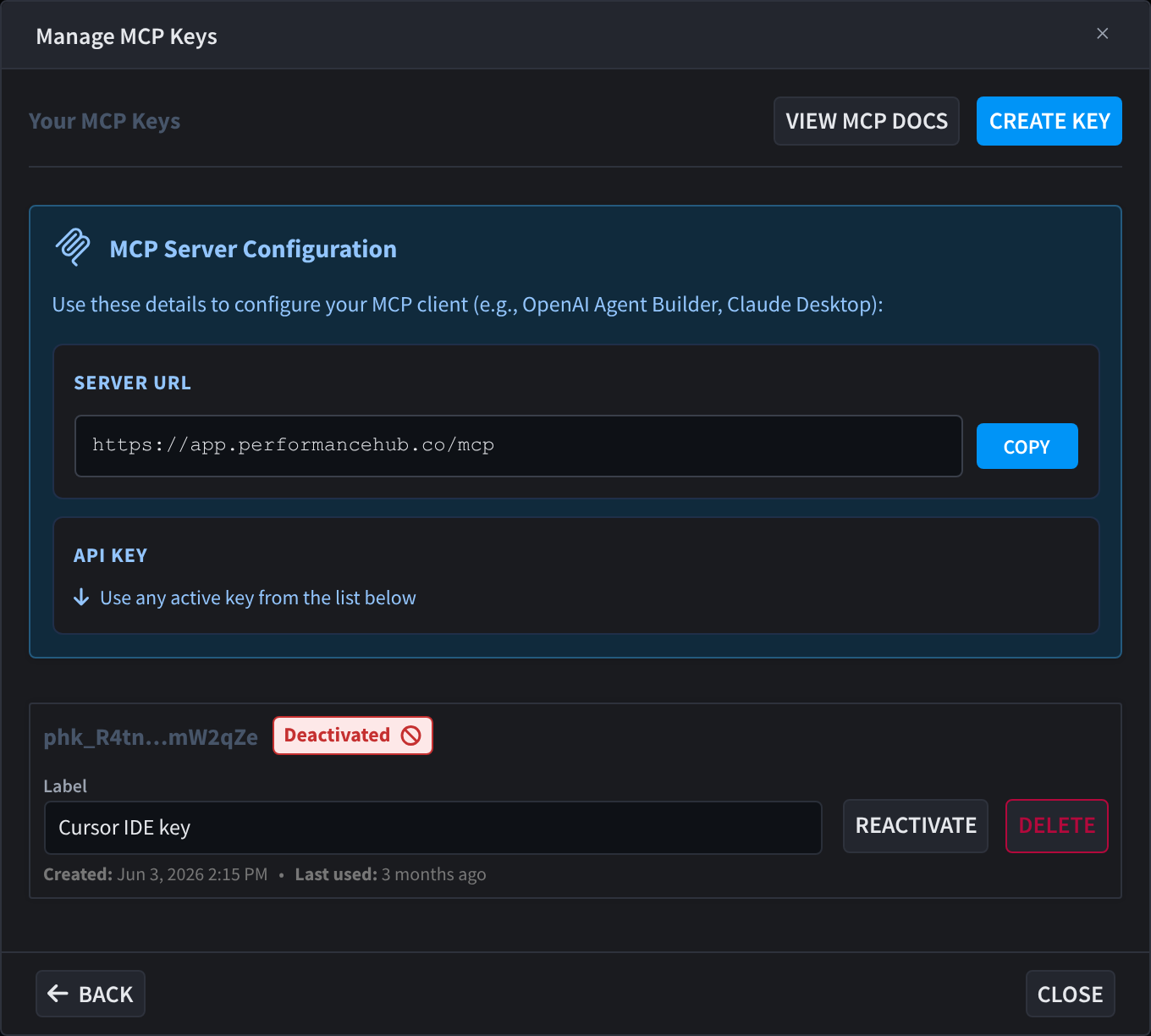Click the 'SERVER URL' label

click(x=133, y=383)
